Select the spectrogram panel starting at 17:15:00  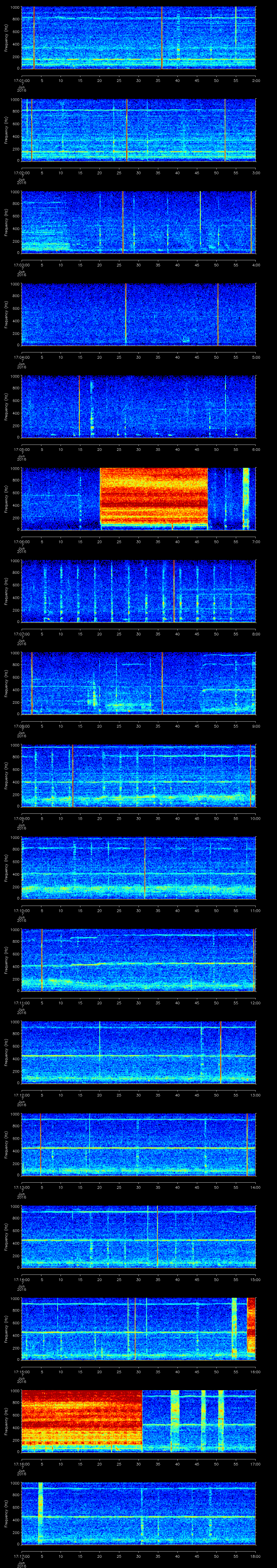pos(138,1329)
